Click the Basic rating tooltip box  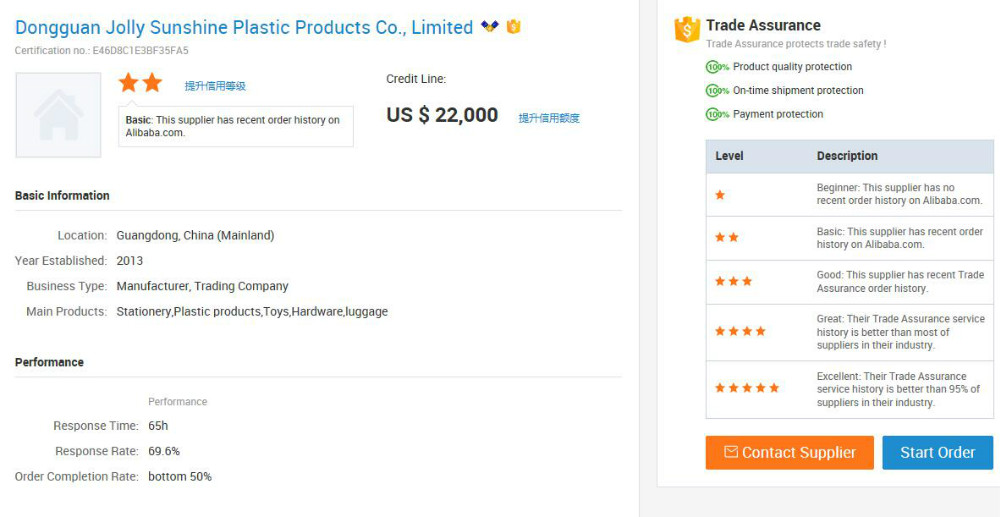pos(236,126)
